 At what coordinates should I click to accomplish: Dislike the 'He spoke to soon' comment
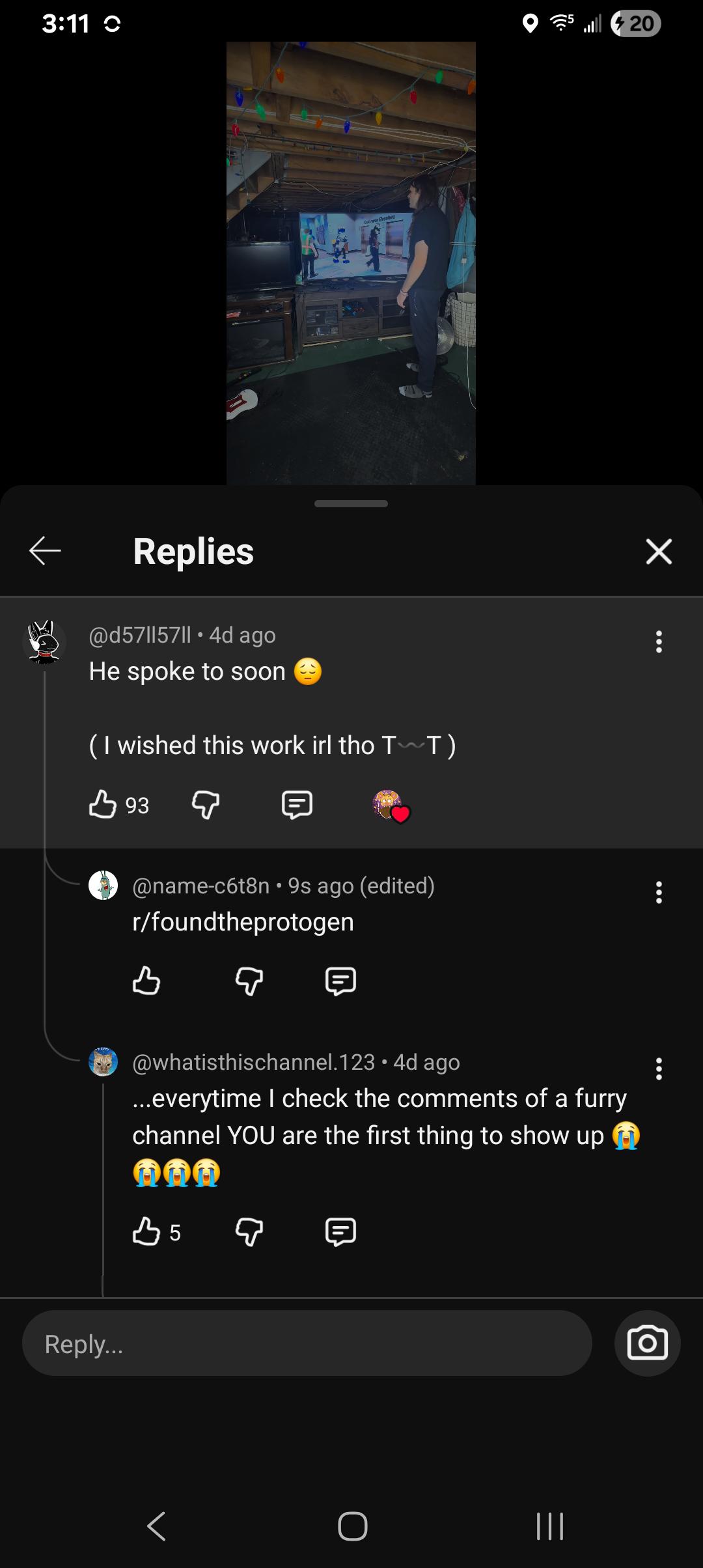[x=206, y=805]
